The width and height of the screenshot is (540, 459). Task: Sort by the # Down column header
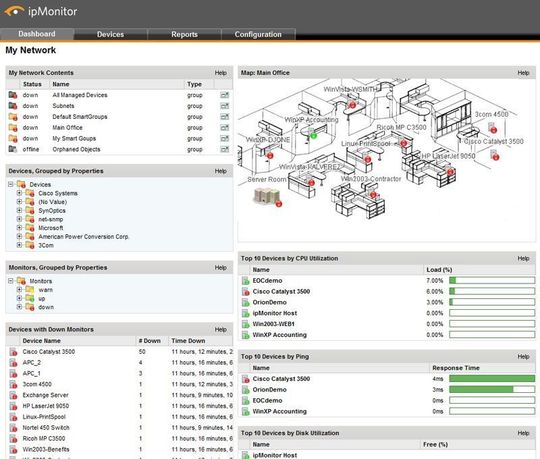point(149,341)
